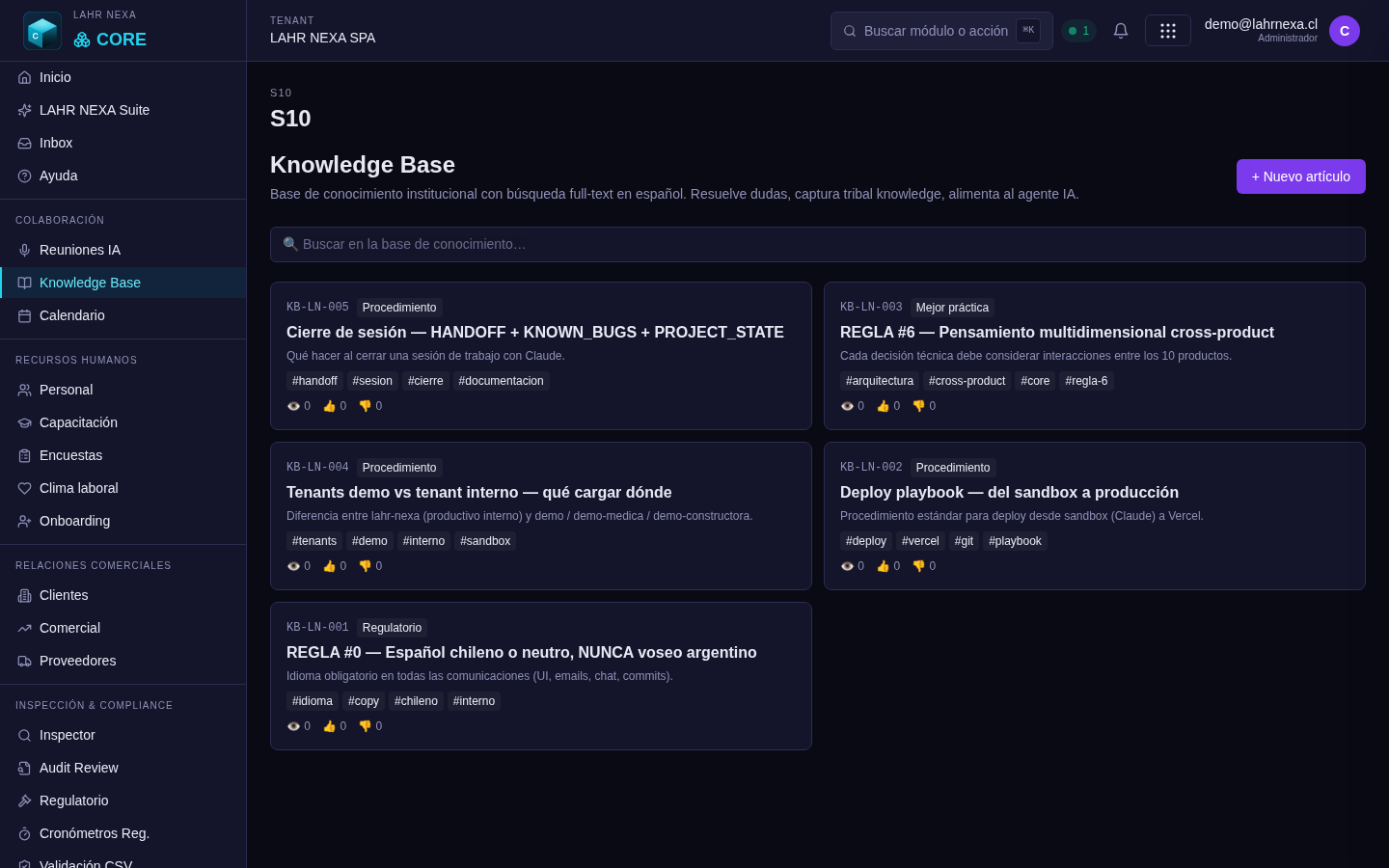Select Reuniones IA menu item
The width and height of the screenshot is (1389, 868).
click(123, 250)
